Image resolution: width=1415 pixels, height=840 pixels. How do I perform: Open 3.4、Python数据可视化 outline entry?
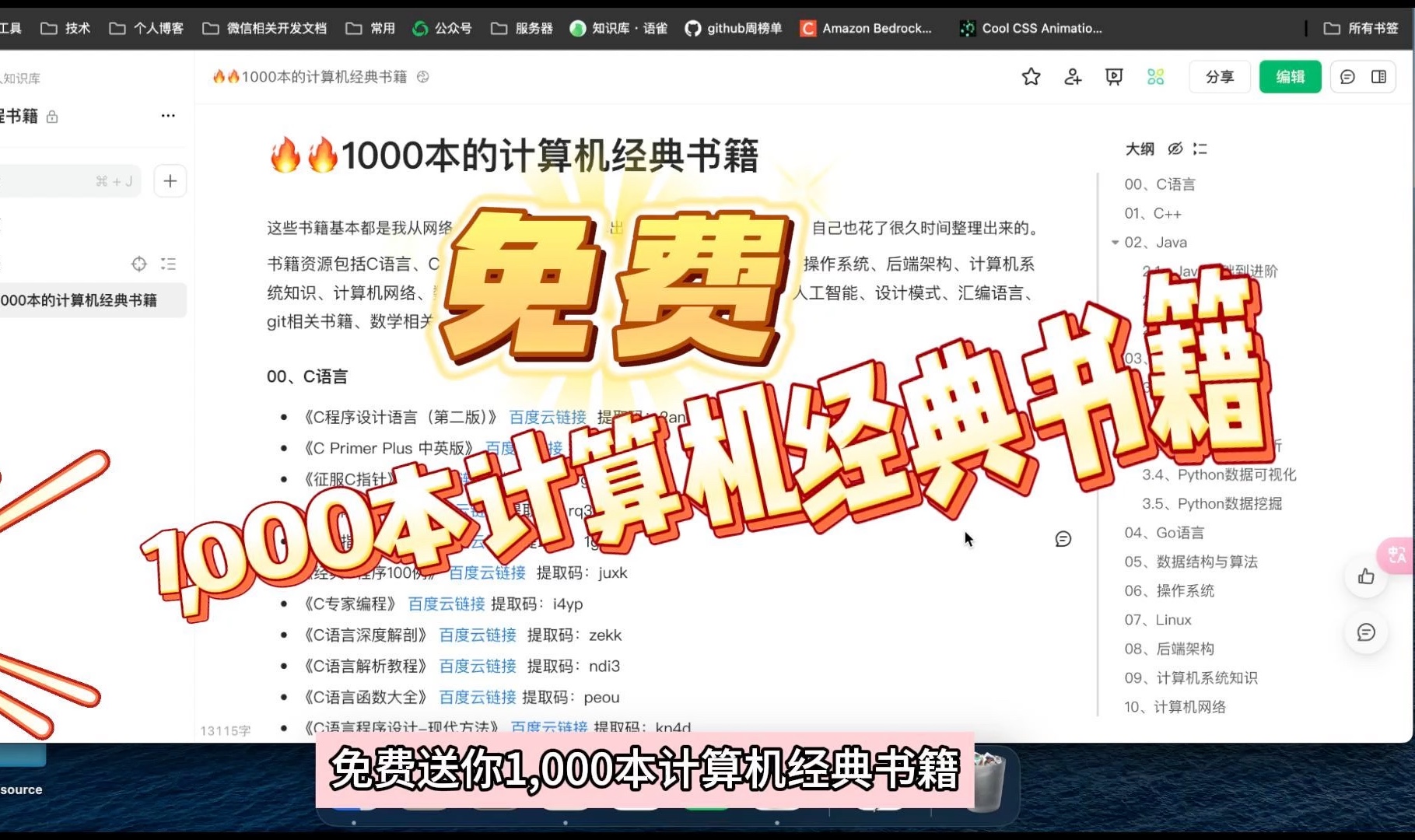pyautogui.click(x=1219, y=474)
